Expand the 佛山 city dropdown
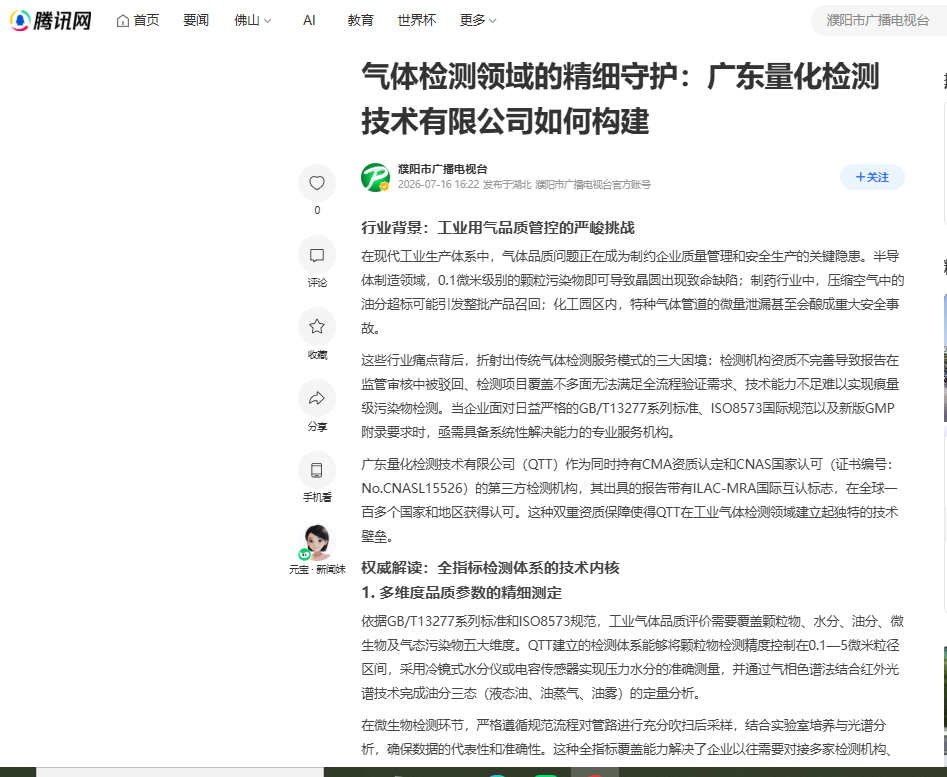Screen dimensions: 947x777 (252, 21)
